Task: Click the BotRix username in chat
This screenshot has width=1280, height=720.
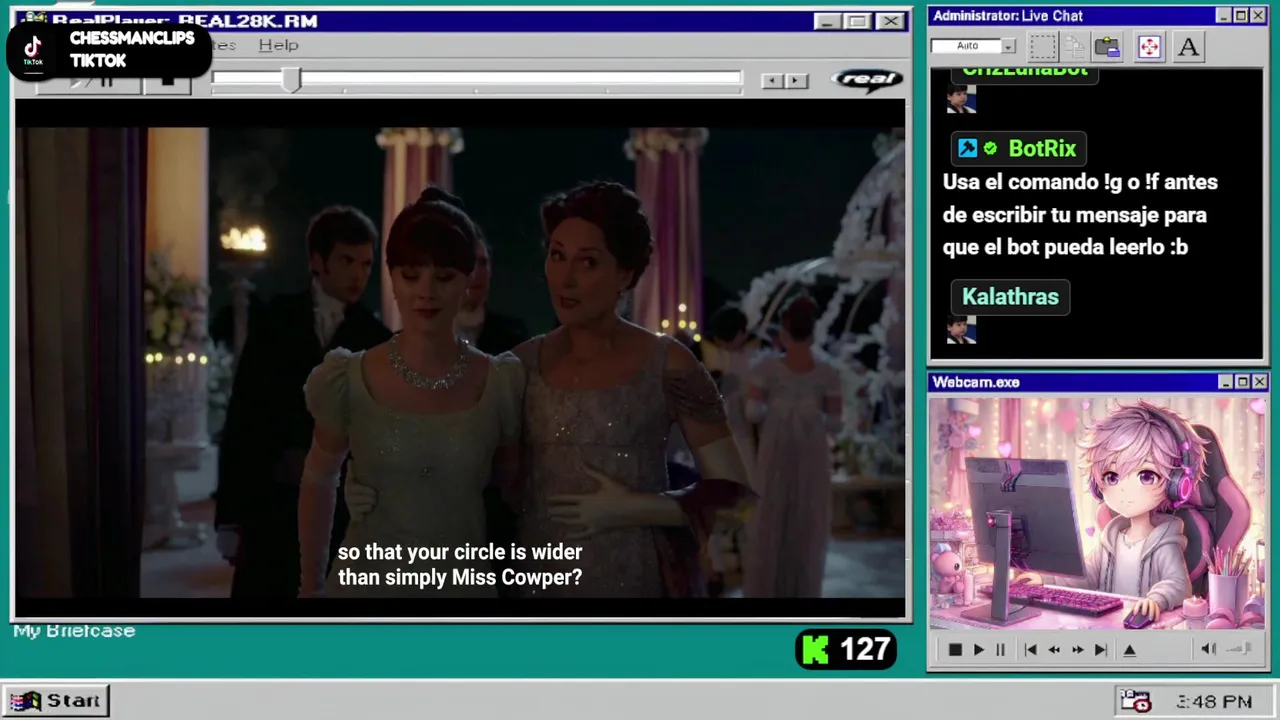Action: click(1042, 149)
